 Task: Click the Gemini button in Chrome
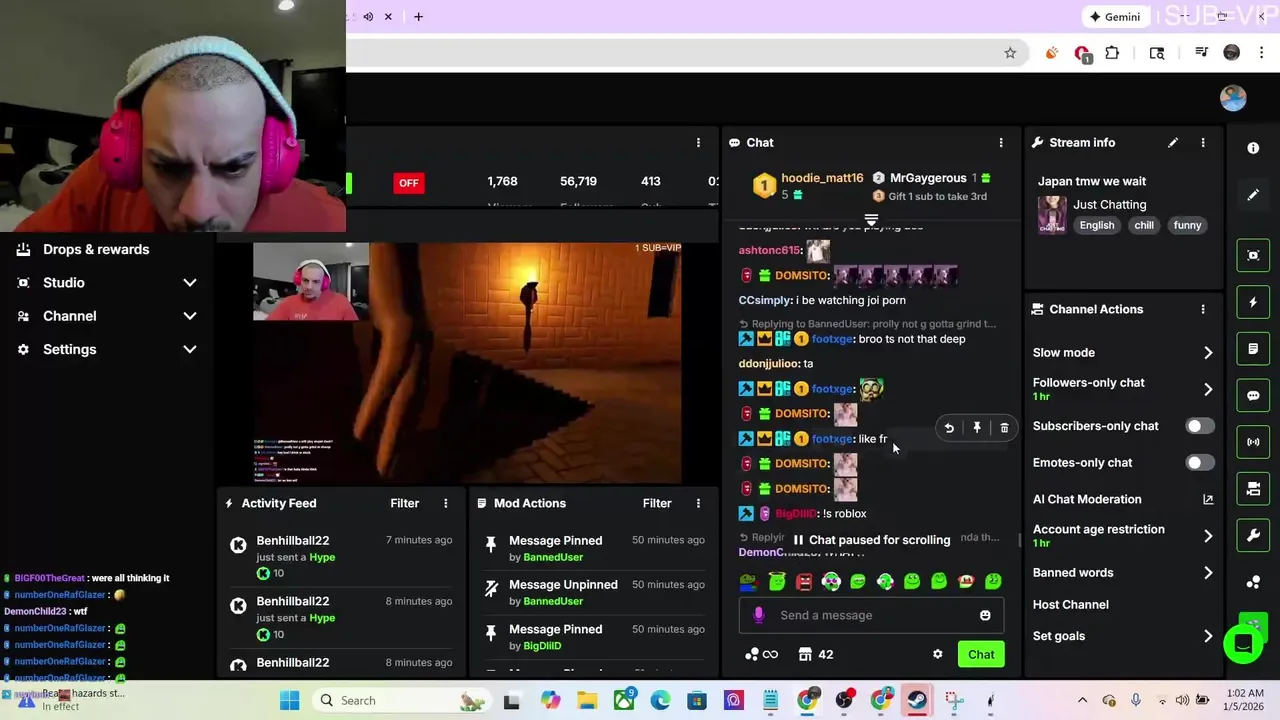[1115, 16]
